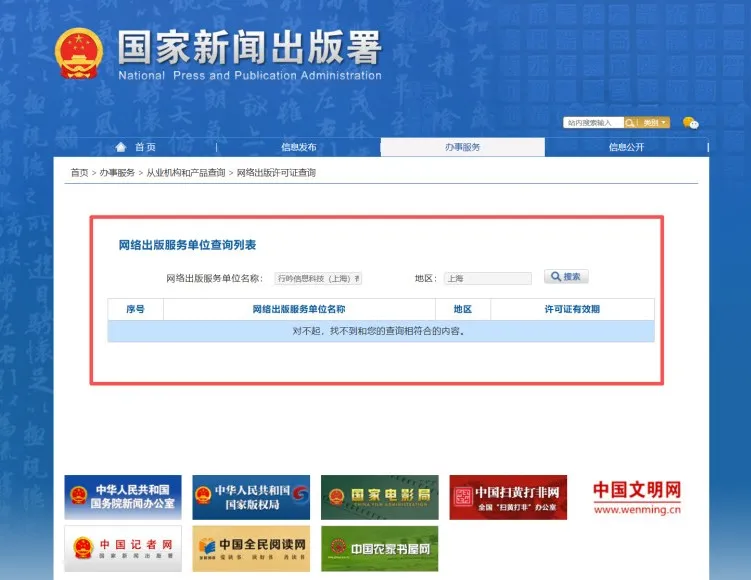Open 国家电影局 banner link

click(380, 497)
